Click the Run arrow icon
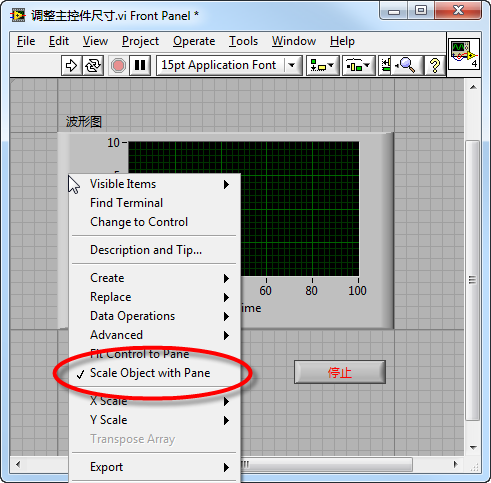This screenshot has height=483, width=491. tap(71, 65)
